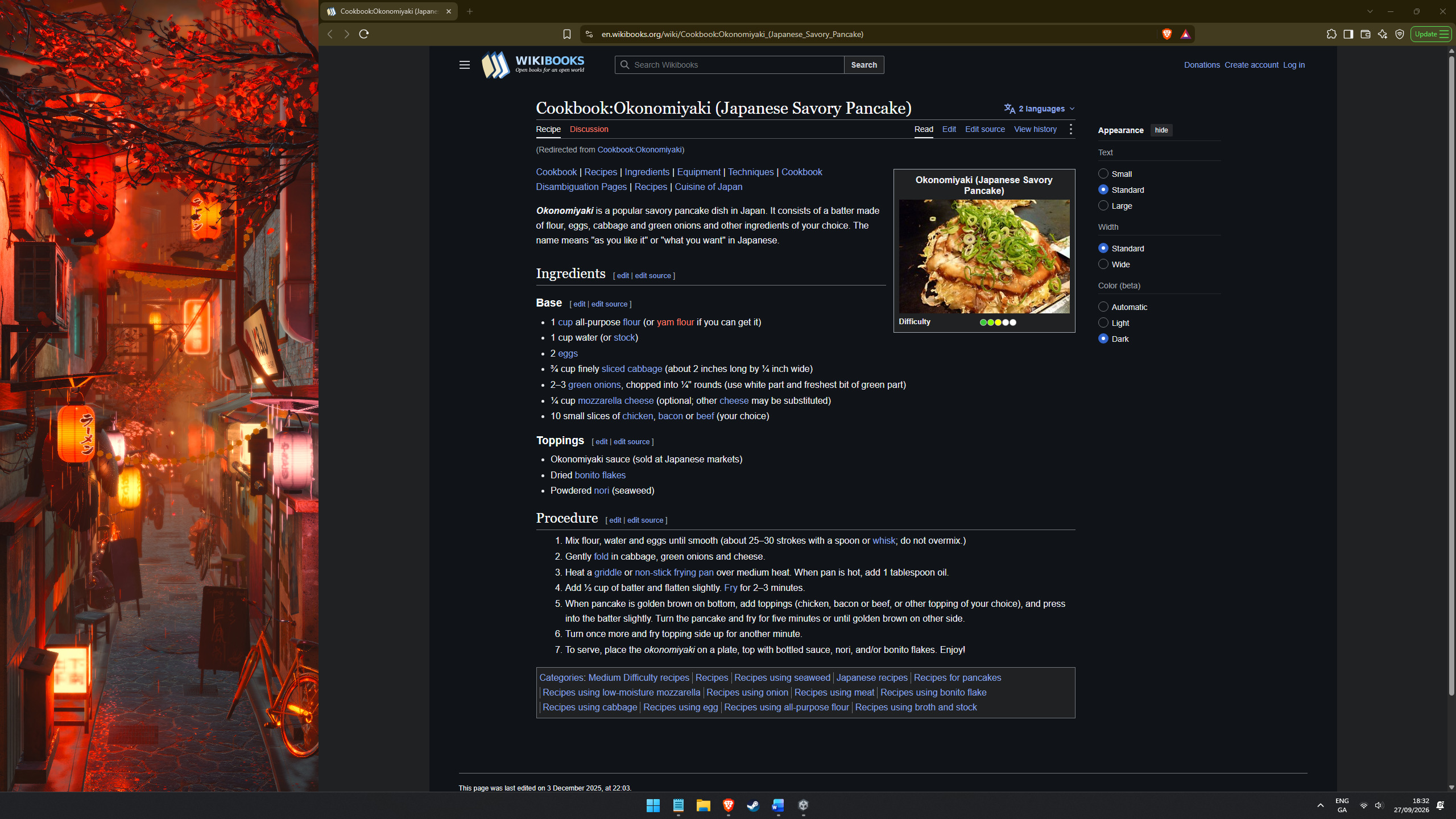Select the Large text size option

pos(1103,206)
